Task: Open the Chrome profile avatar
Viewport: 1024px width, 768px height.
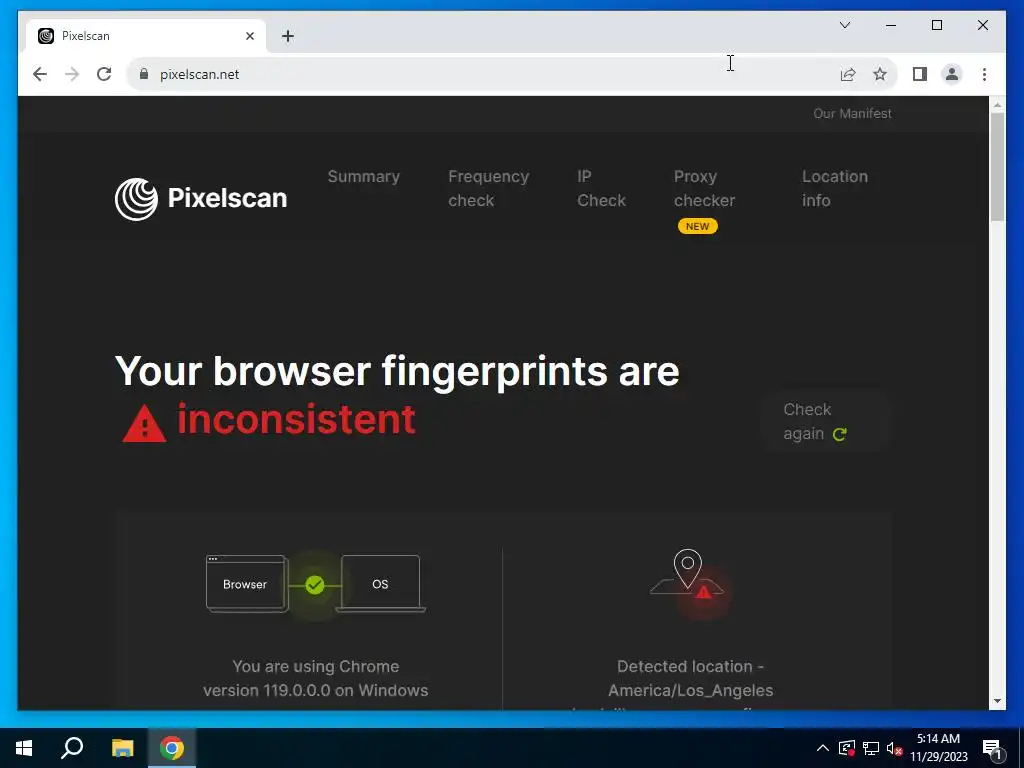Action: (952, 74)
